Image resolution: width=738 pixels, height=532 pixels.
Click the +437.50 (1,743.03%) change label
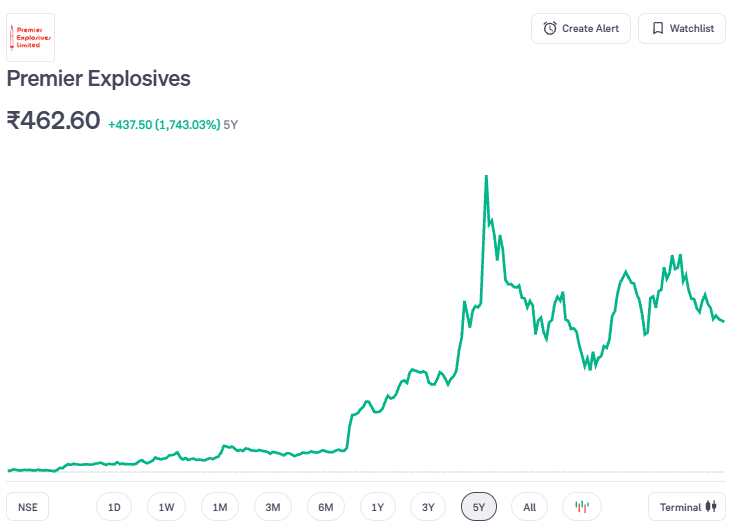pos(164,125)
